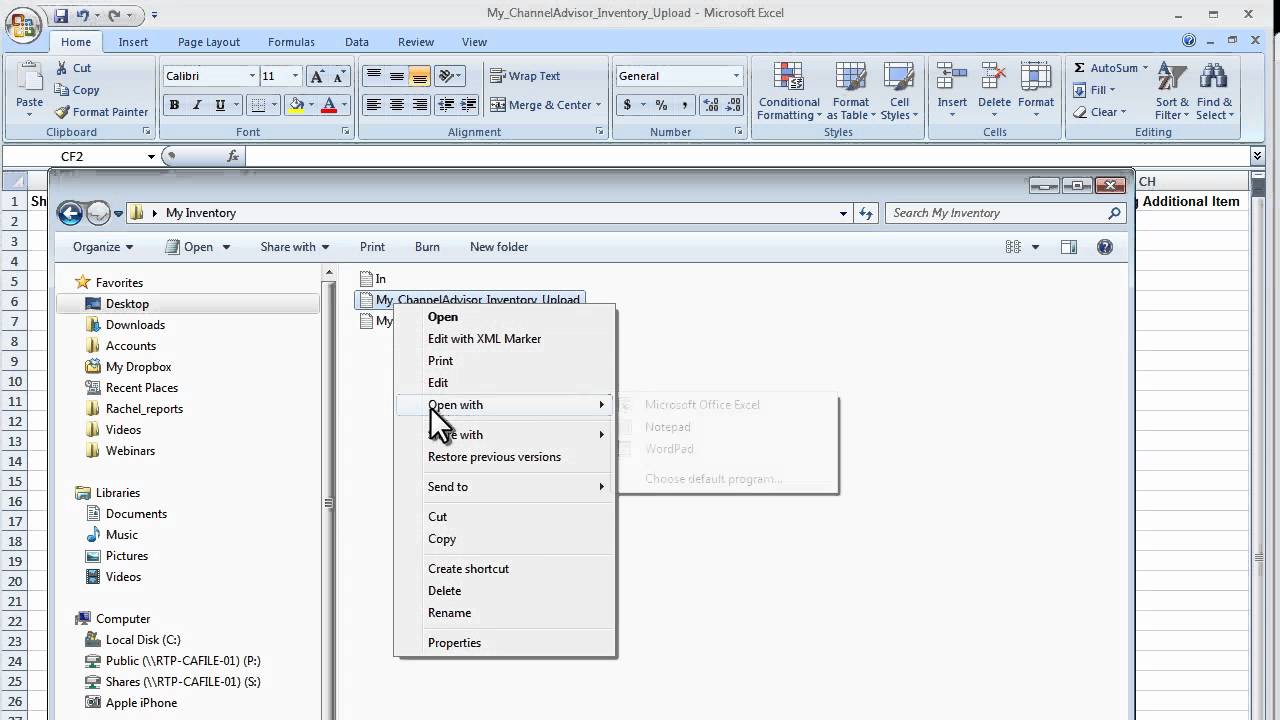The width and height of the screenshot is (1280, 720).
Task: Toggle Align Text Left
Action: click(374, 105)
